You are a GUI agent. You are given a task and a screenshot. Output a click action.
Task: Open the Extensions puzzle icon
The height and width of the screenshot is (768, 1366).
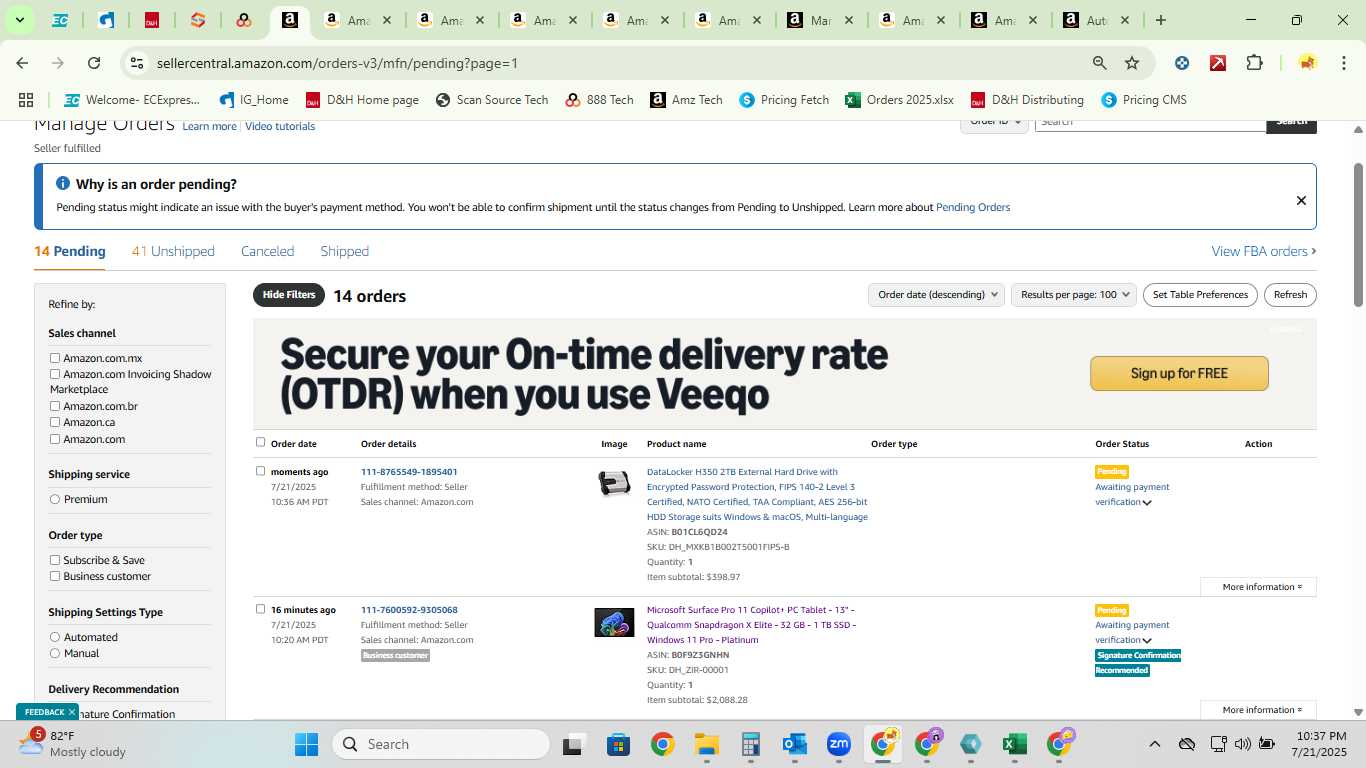point(1254,63)
